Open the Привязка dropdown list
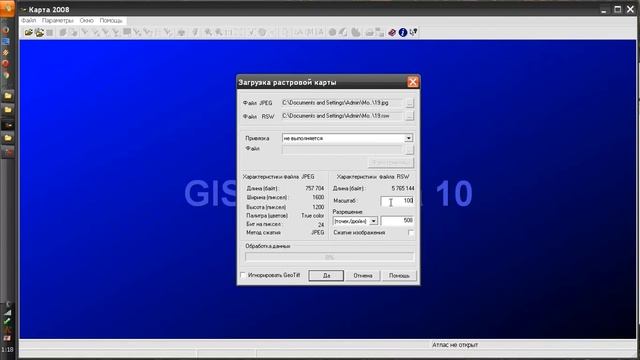Viewport: 640px width, 360px height. click(x=408, y=138)
